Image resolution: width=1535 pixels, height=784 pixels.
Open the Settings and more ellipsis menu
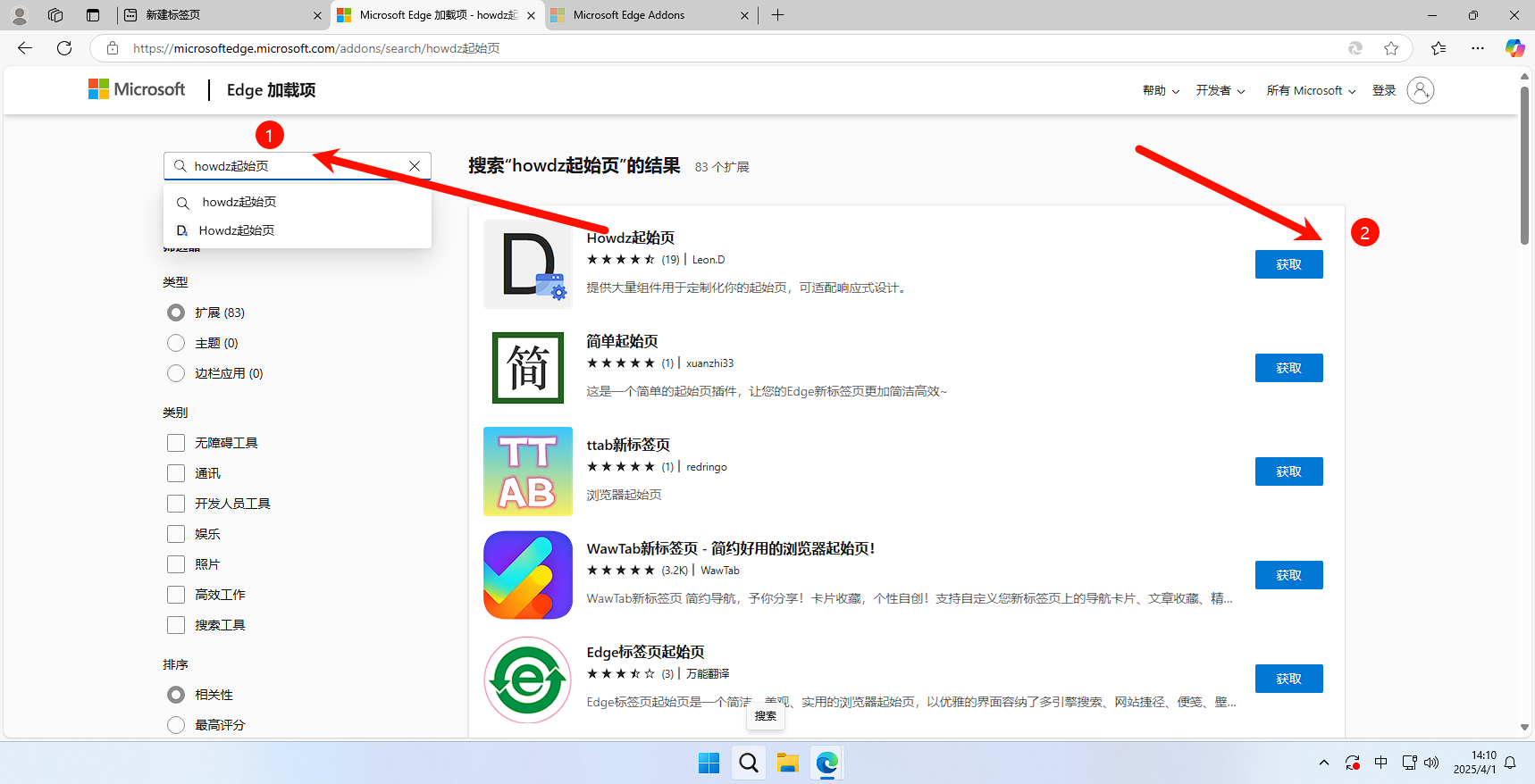pyautogui.click(x=1478, y=48)
